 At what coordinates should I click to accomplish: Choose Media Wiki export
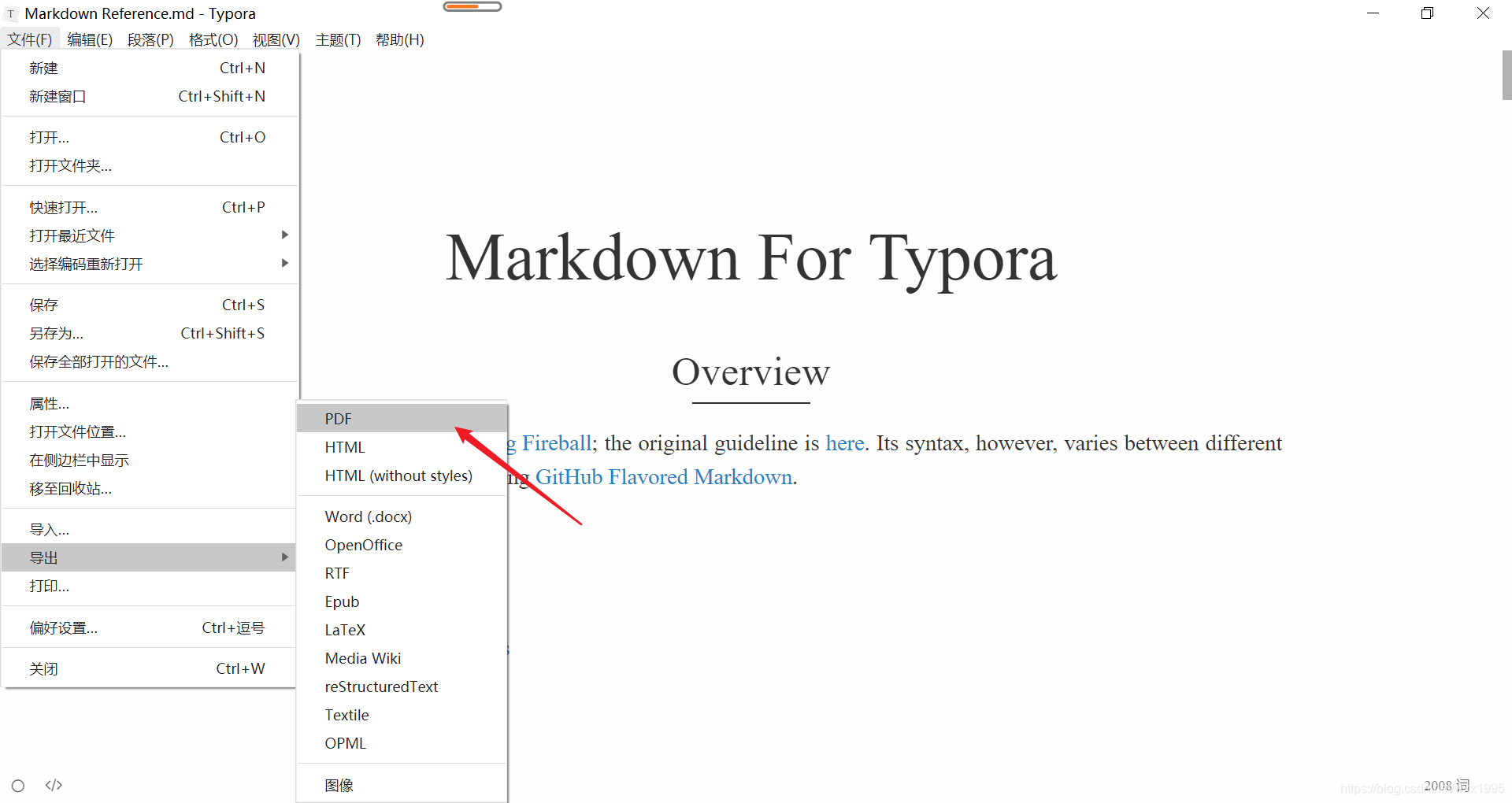click(402, 659)
